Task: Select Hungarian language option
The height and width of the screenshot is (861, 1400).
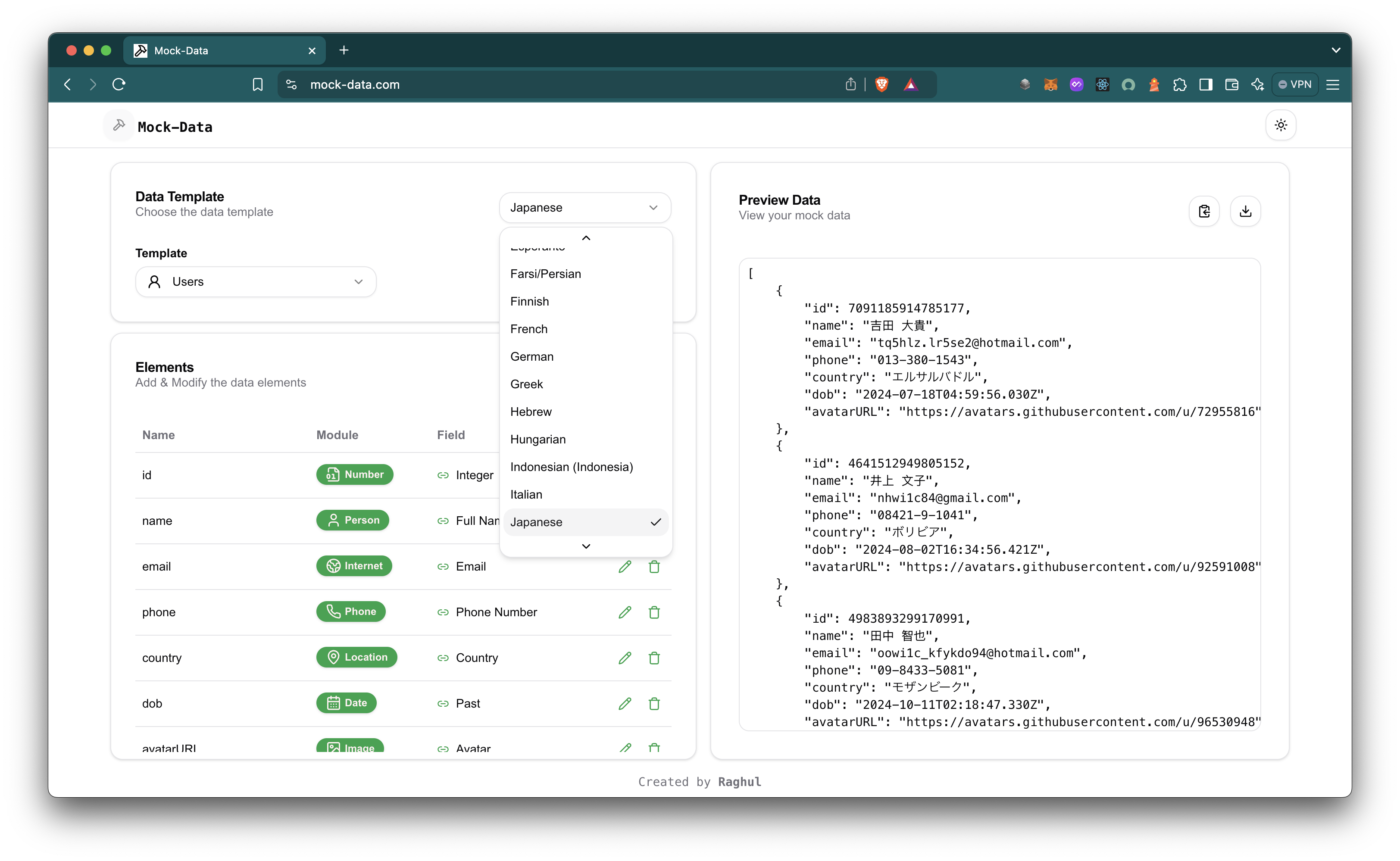Action: [x=585, y=439]
